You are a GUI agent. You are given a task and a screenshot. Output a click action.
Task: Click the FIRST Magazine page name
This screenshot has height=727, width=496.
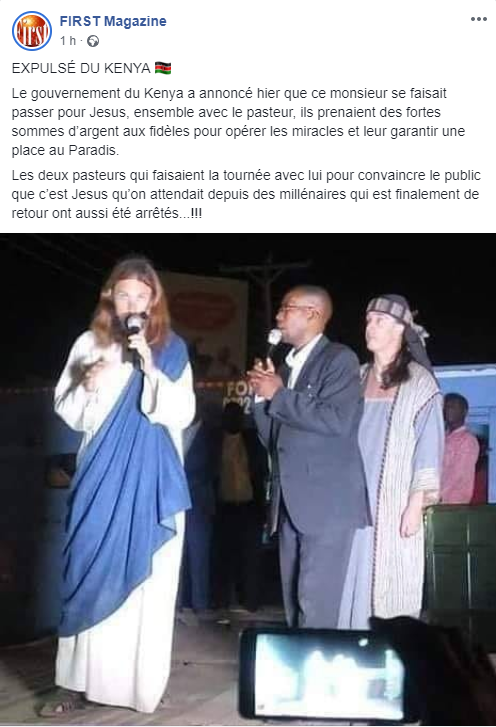pos(113,21)
